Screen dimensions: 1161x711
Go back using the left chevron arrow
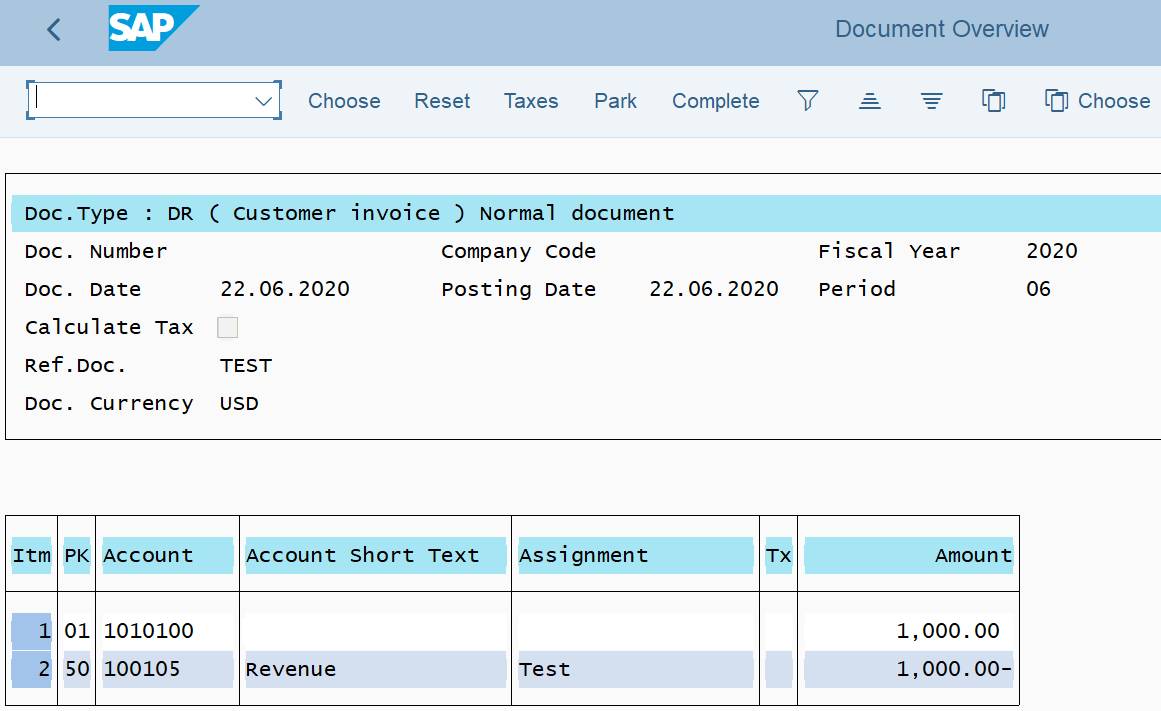[53, 30]
